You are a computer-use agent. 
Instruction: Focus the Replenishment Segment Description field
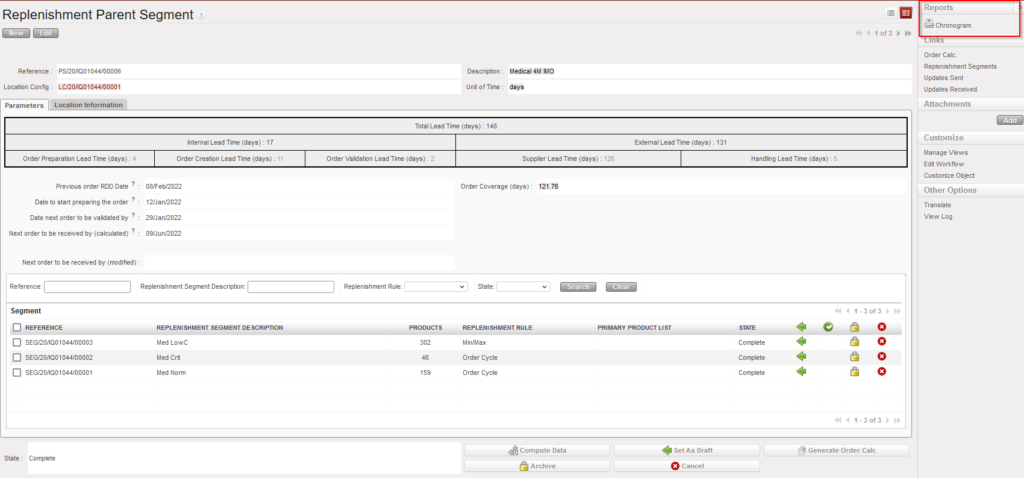tap(290, 287)
